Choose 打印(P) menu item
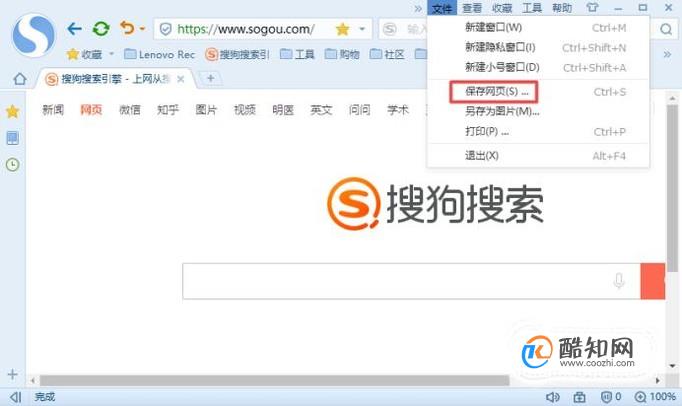The width and height of the screenshot is (682, 406). (538, 131)
